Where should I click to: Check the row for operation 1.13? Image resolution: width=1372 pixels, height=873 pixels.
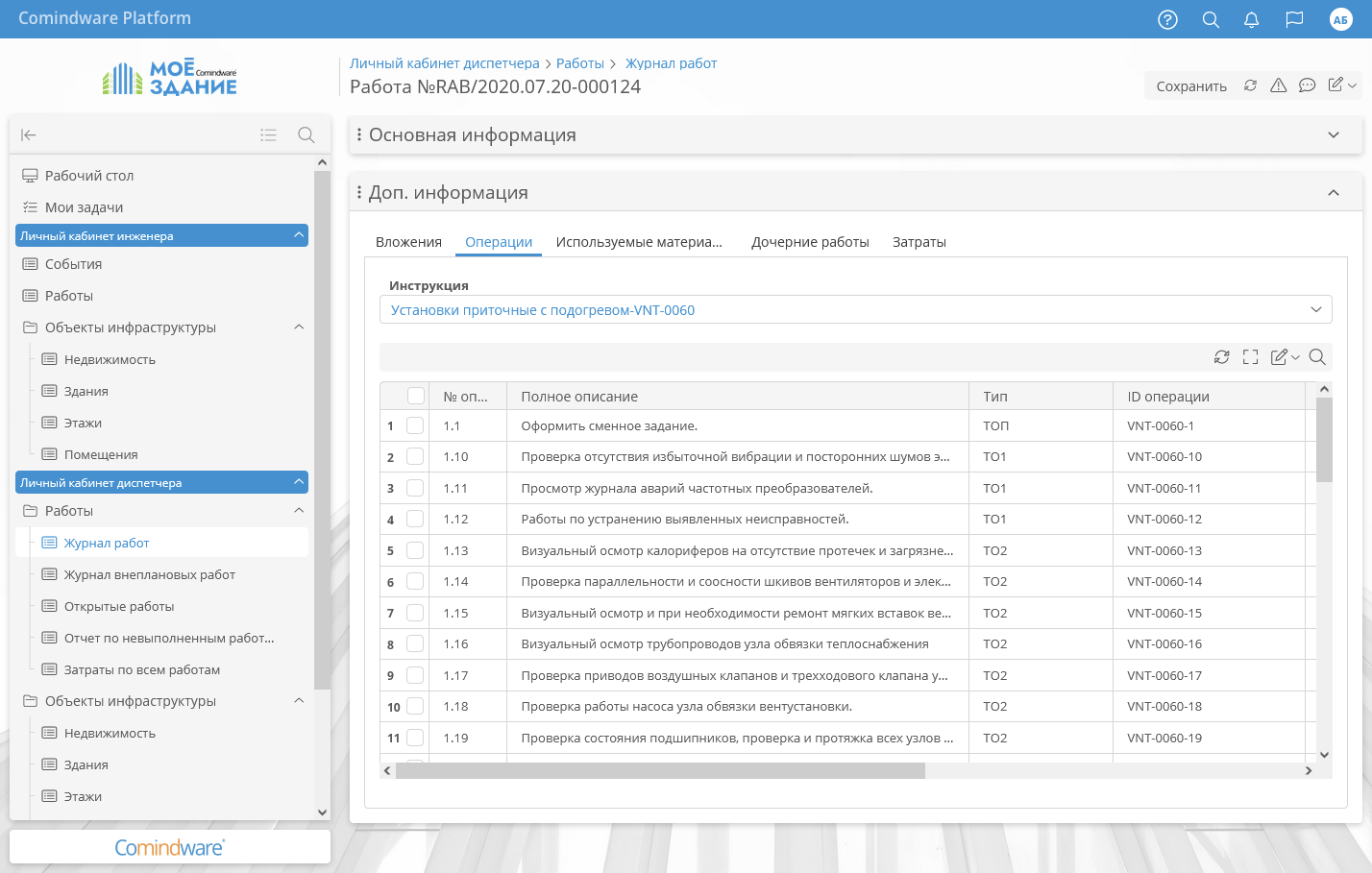point(415,550)
